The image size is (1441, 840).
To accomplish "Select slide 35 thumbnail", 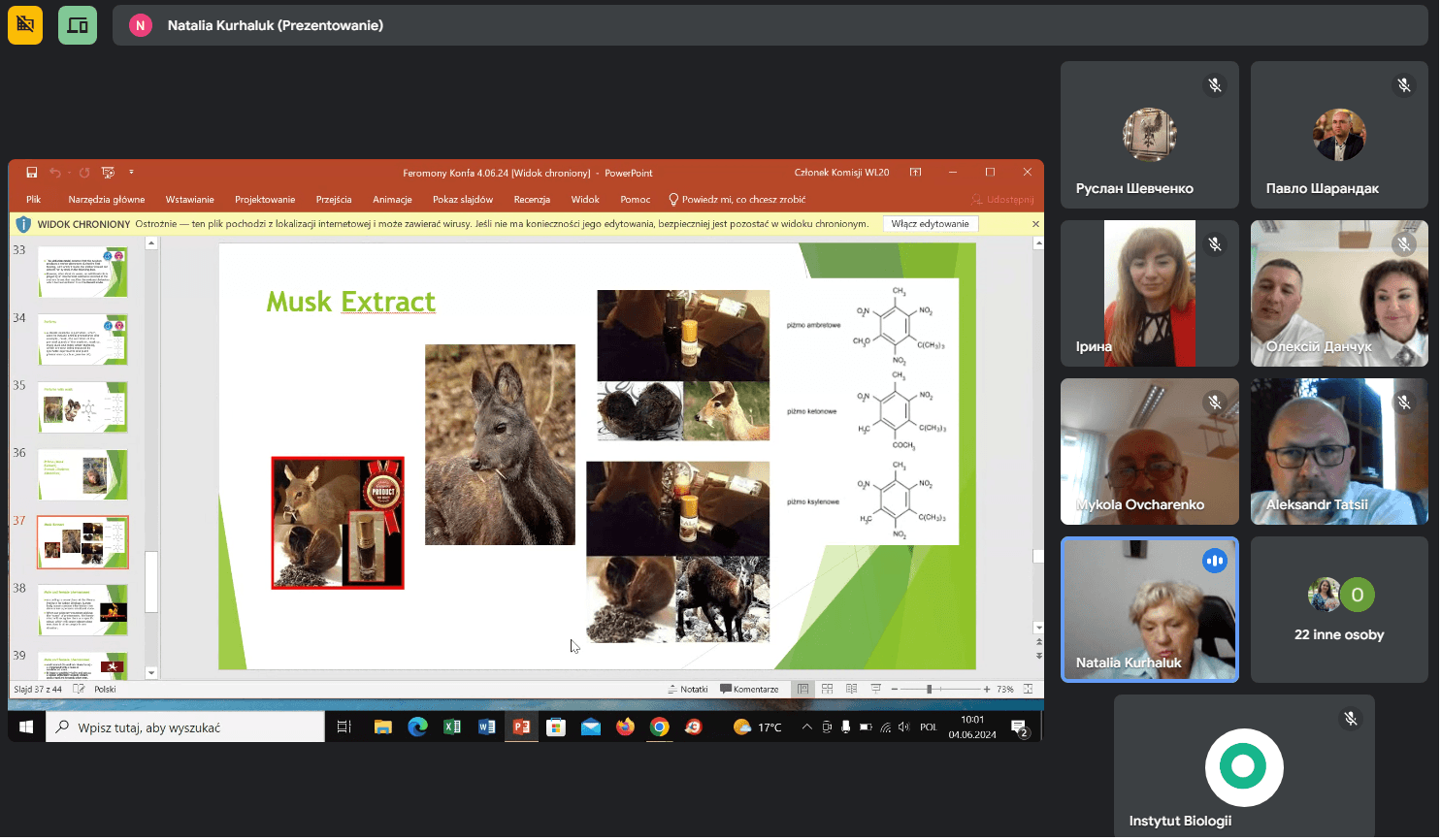I will click(x=82, y=406).
